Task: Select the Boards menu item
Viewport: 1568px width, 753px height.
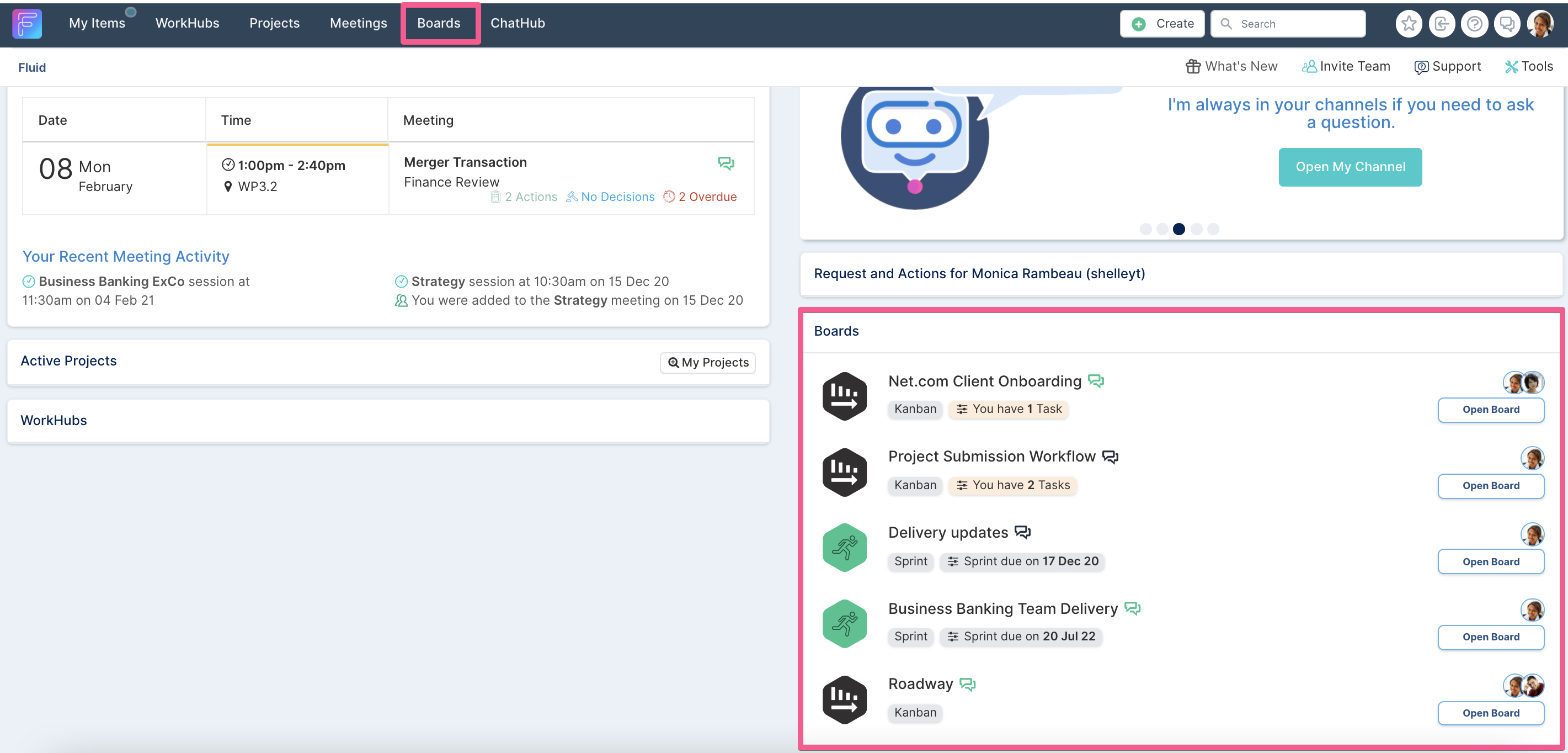Action: 439,23
